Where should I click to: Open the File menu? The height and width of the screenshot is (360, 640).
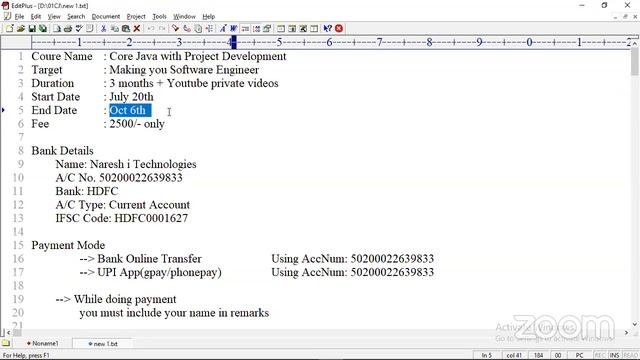coord(19,17)
